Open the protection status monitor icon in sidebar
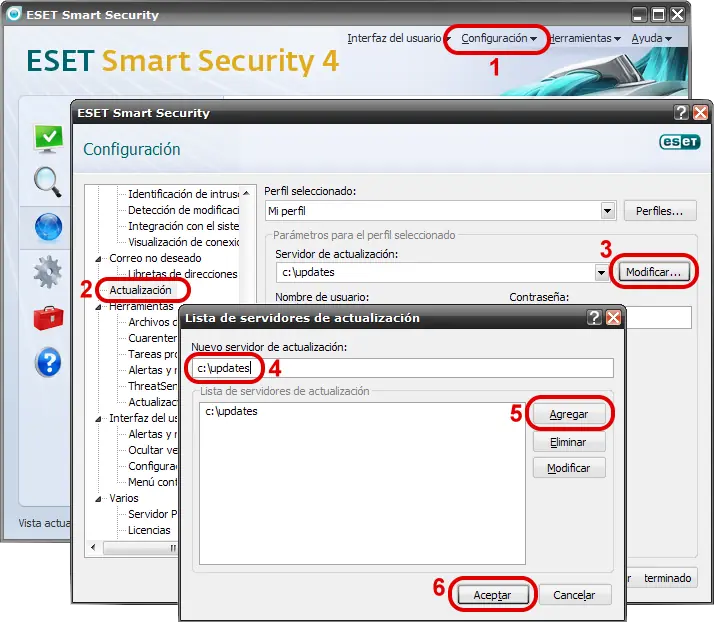This screenshot has width=714, height=622. point(48,138)
